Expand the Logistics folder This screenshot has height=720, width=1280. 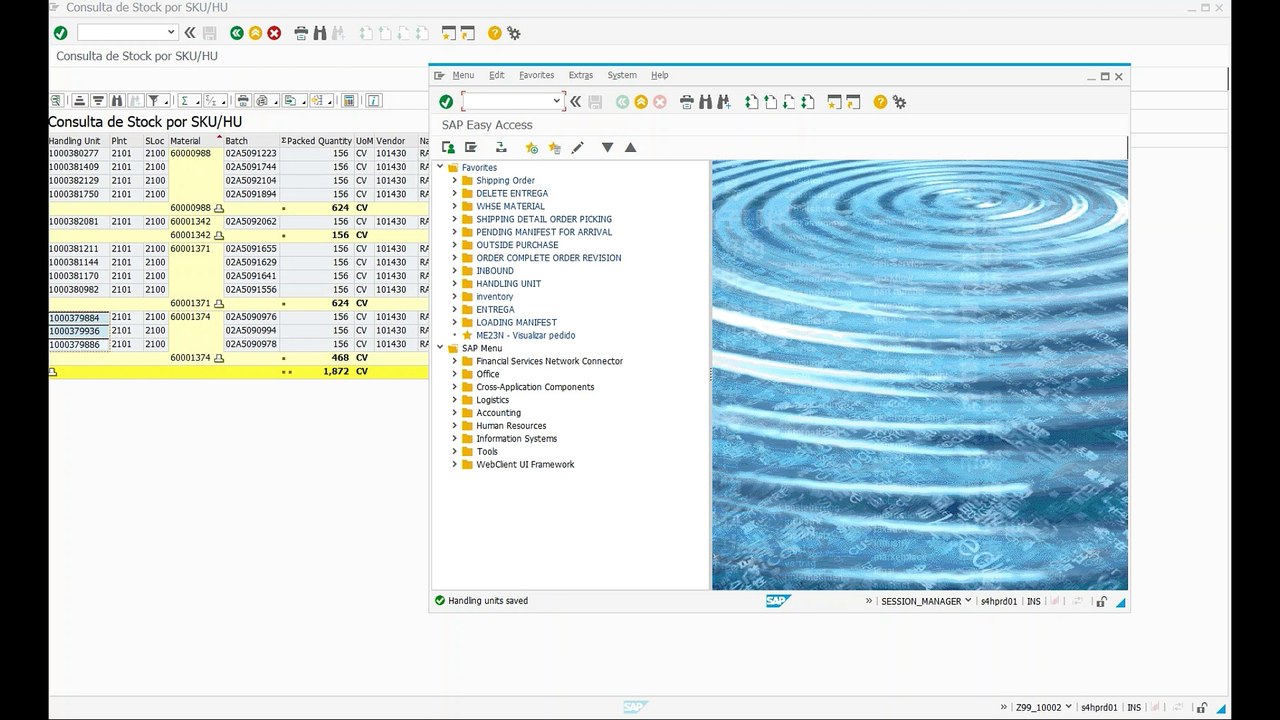click(x=454, y=400)
